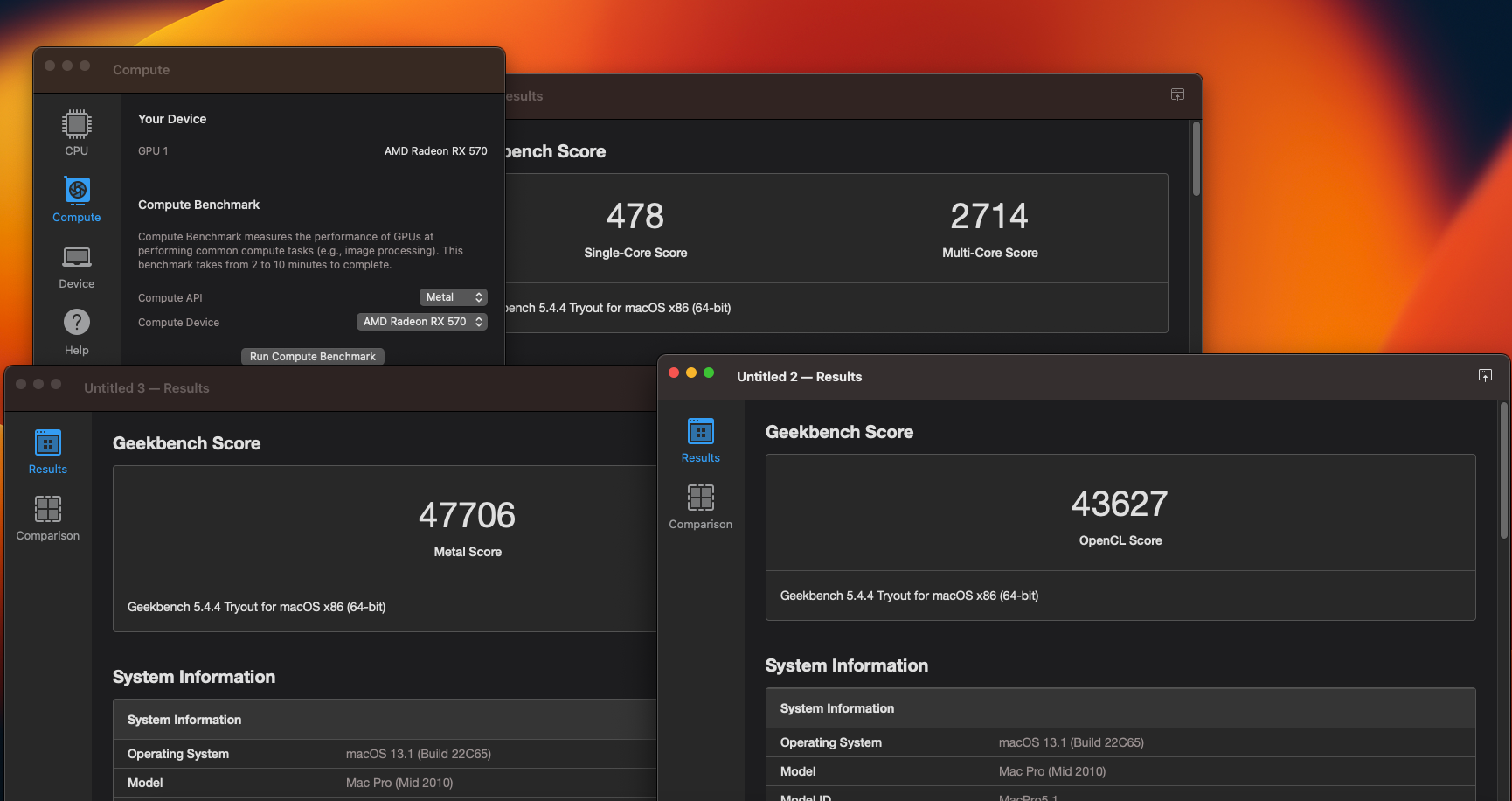
Task: Open Device section in sidebar
Action: click(x=77, y=267)
